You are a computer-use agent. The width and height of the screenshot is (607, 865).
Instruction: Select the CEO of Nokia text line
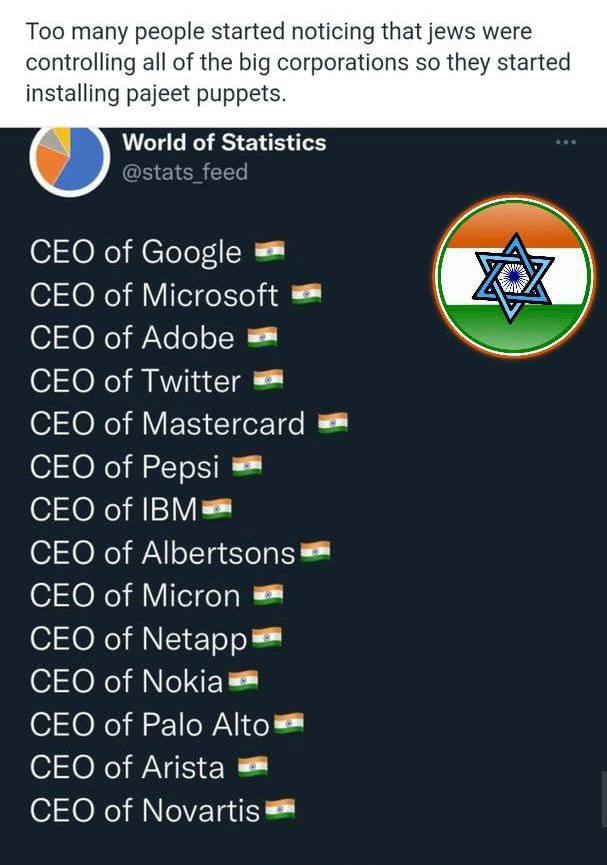144,681
